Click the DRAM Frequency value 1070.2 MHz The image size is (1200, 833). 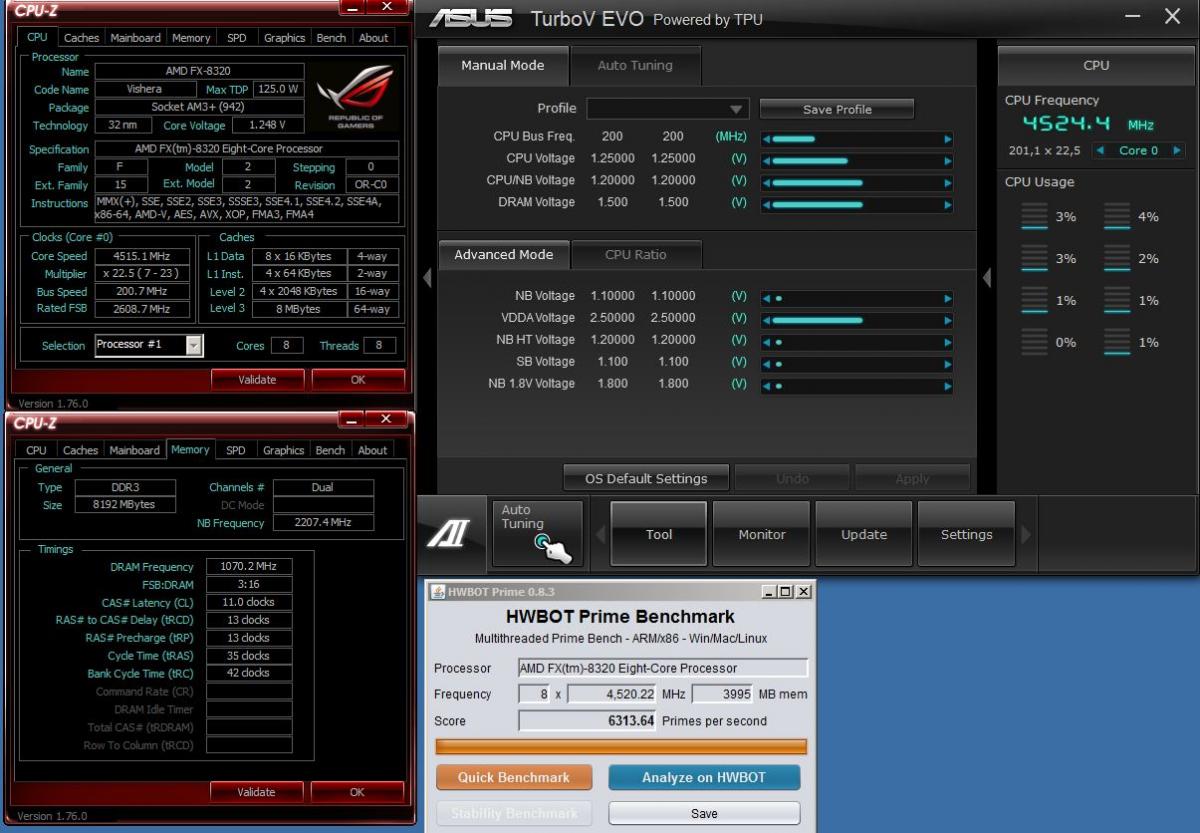click(249, 567)
